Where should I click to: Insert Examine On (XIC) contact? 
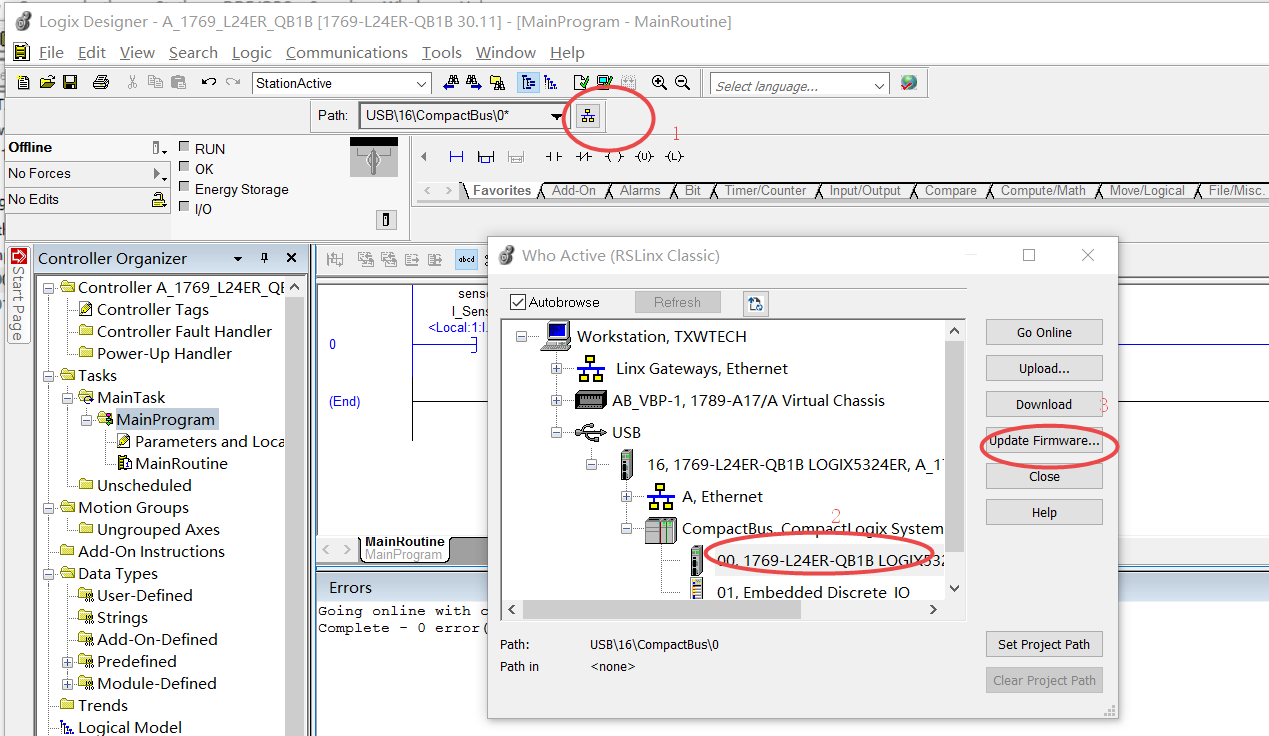(x=553, y=157)
